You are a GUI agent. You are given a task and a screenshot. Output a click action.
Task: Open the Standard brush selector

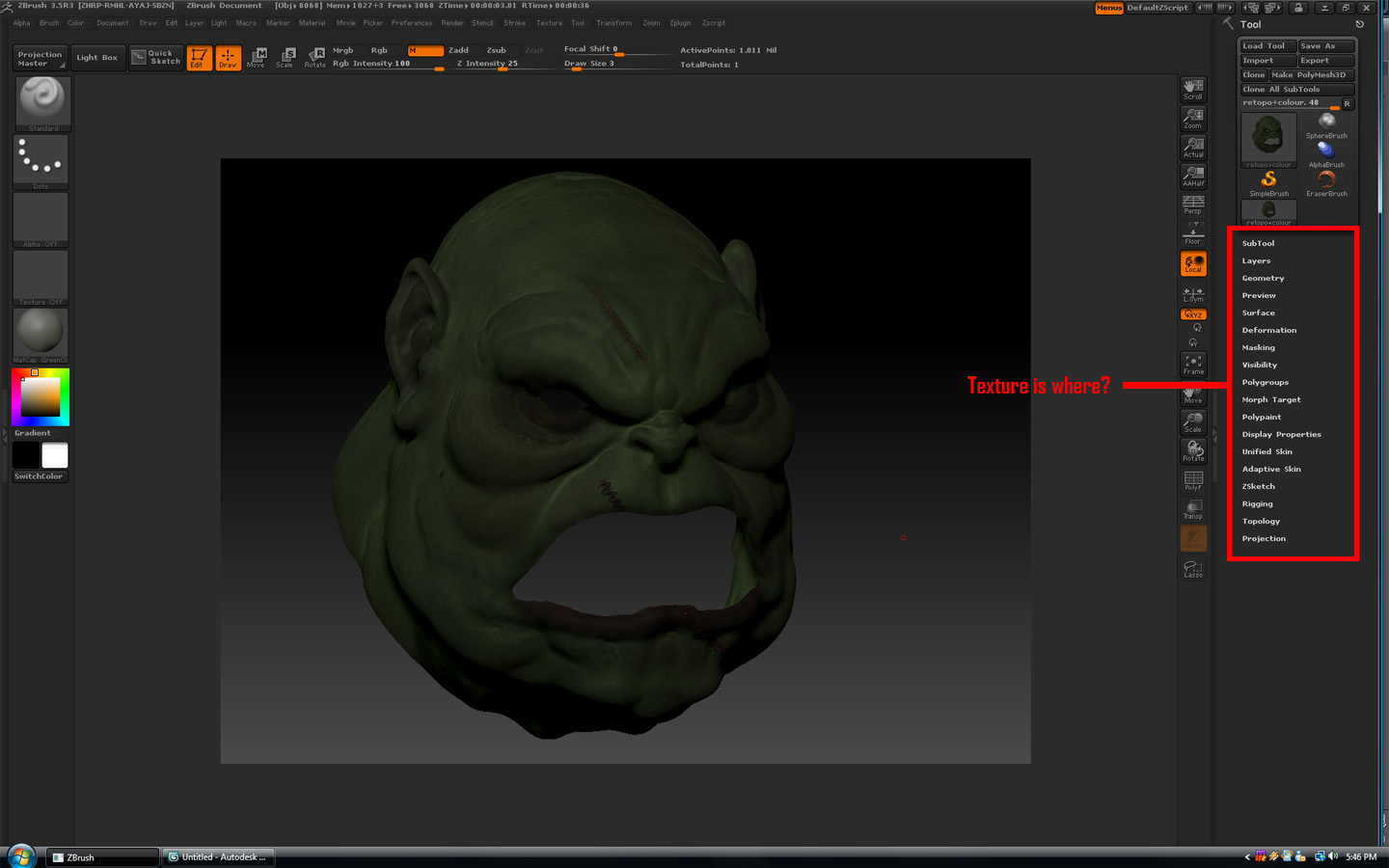[41, 102]
